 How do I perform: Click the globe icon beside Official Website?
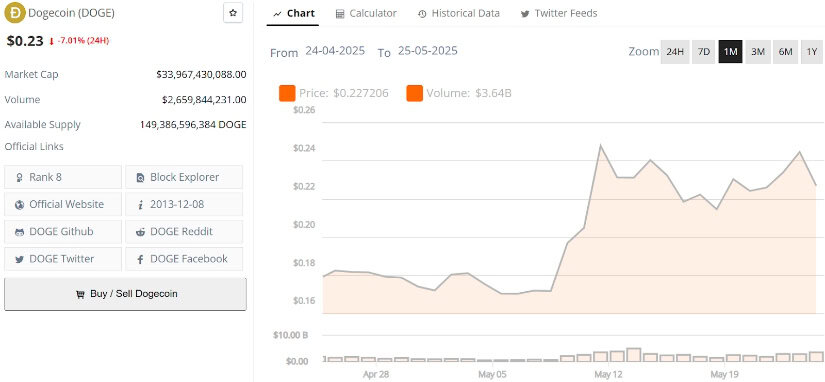(x=19, y=205)
